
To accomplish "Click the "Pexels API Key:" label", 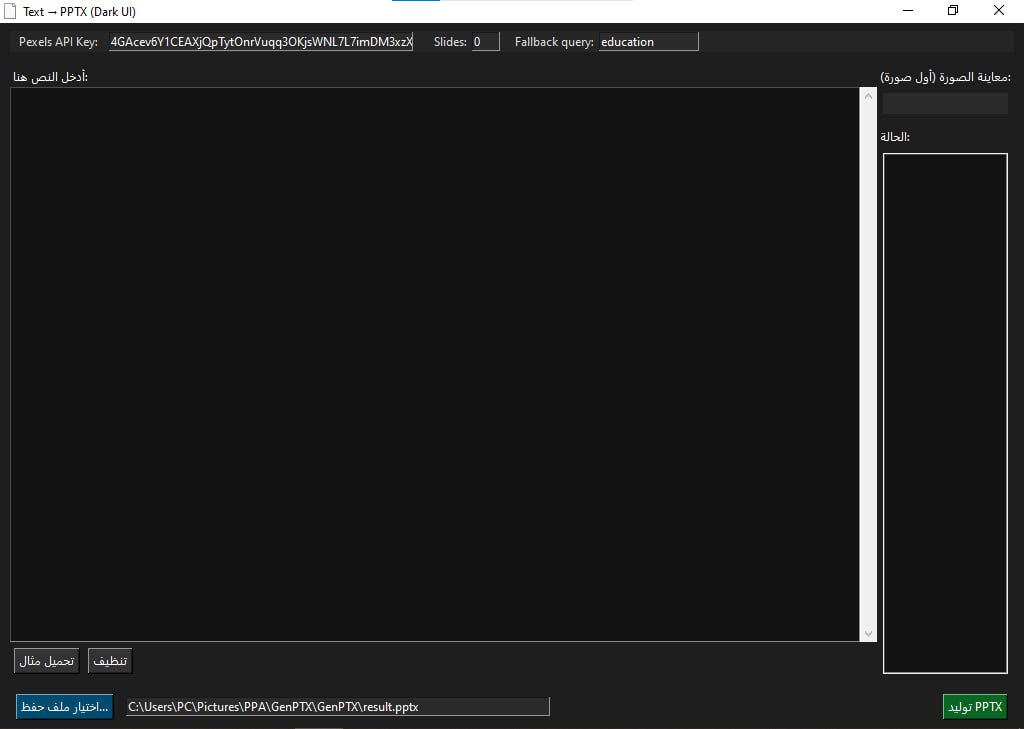I will point(58,42).
